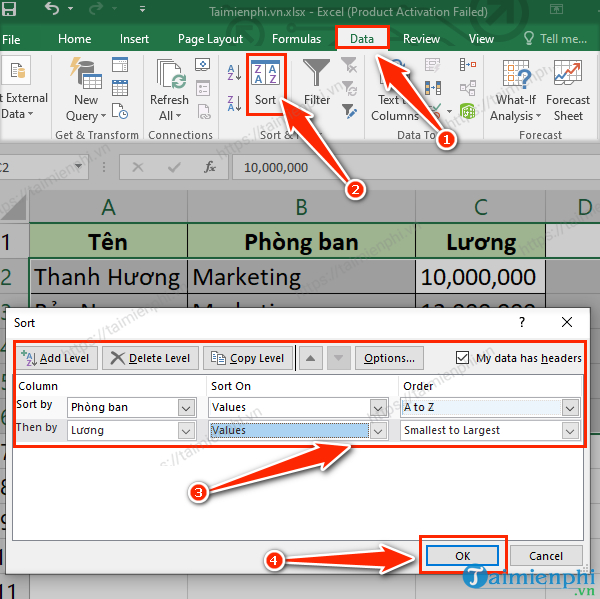This screenshot has height=599, width=600.
Task: Click the Save icon in quick access toolbar
Action: click(9, 8)
